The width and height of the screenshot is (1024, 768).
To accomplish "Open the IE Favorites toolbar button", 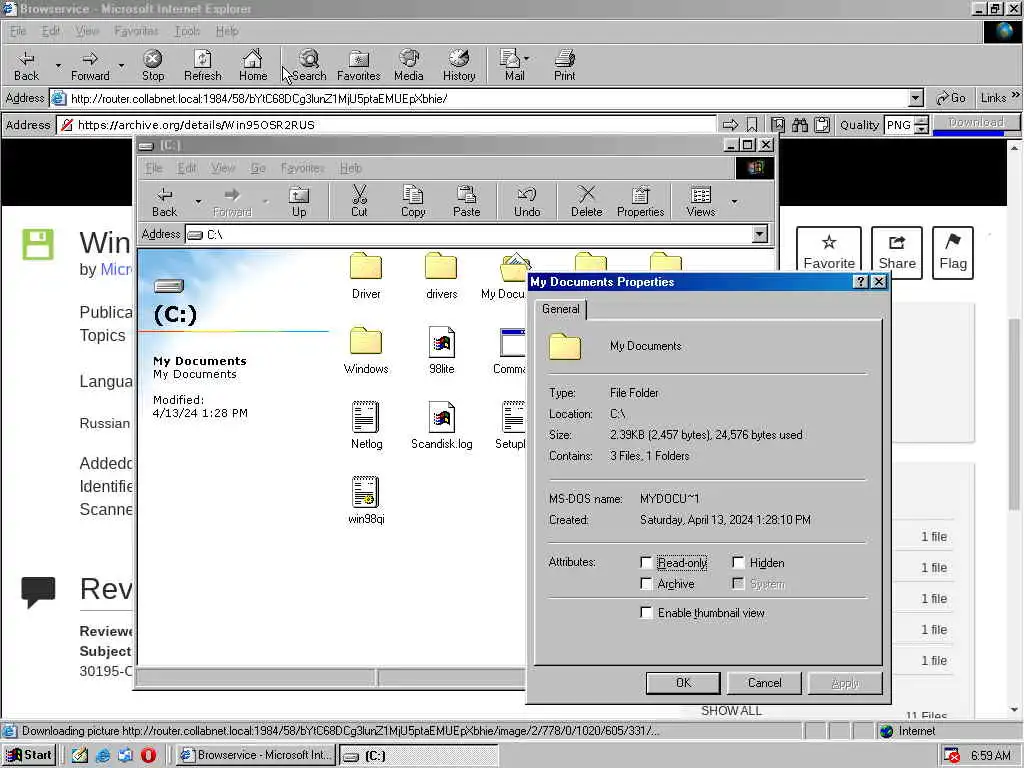I will pyautogui.click(x=359, y=65).
